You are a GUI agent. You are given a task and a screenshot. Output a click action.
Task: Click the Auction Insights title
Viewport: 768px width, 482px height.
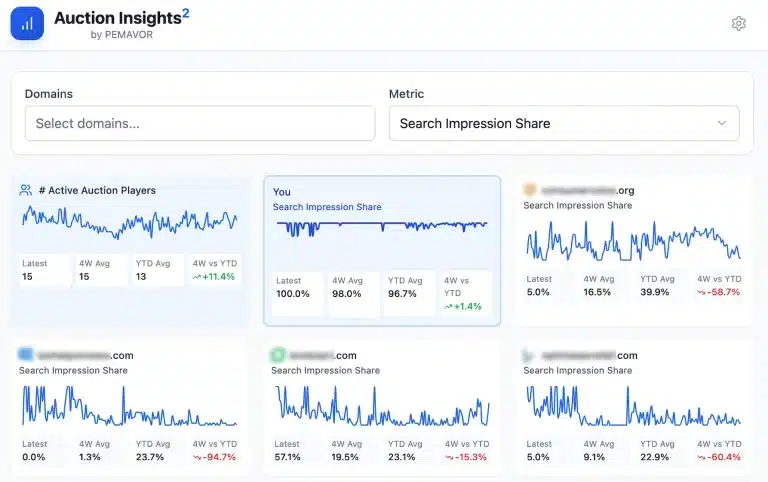click(x=121, y=18)
